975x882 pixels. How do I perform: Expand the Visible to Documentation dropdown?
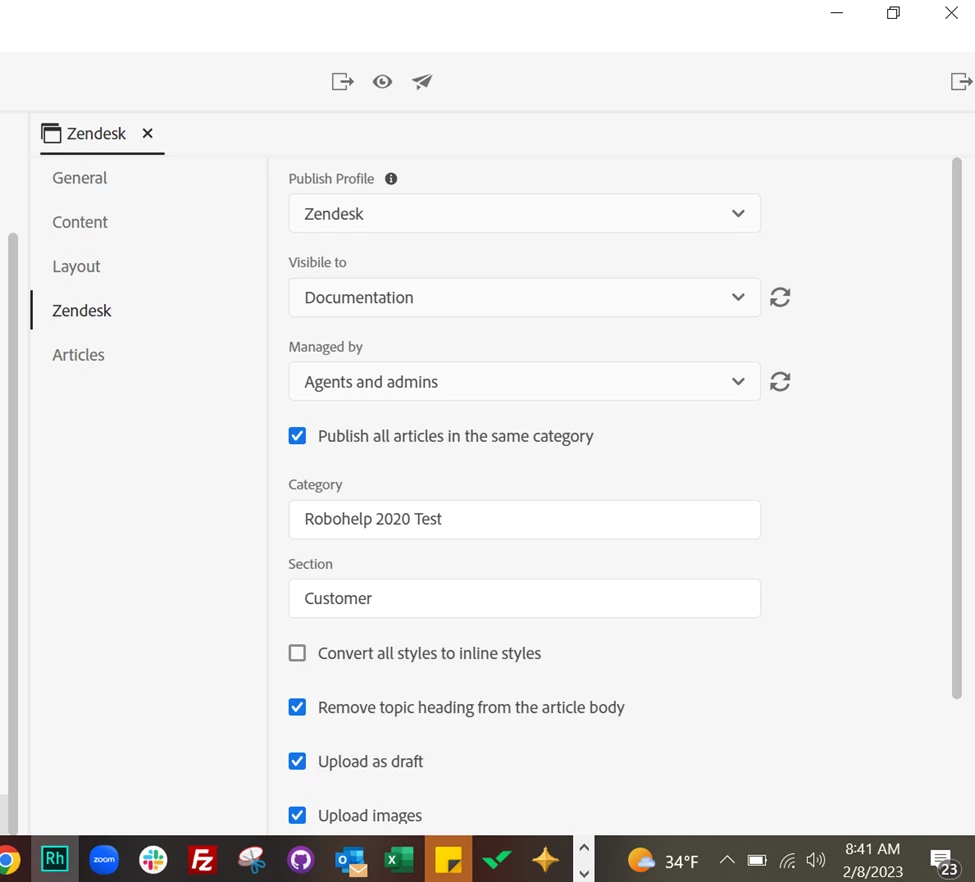(524, 297)
